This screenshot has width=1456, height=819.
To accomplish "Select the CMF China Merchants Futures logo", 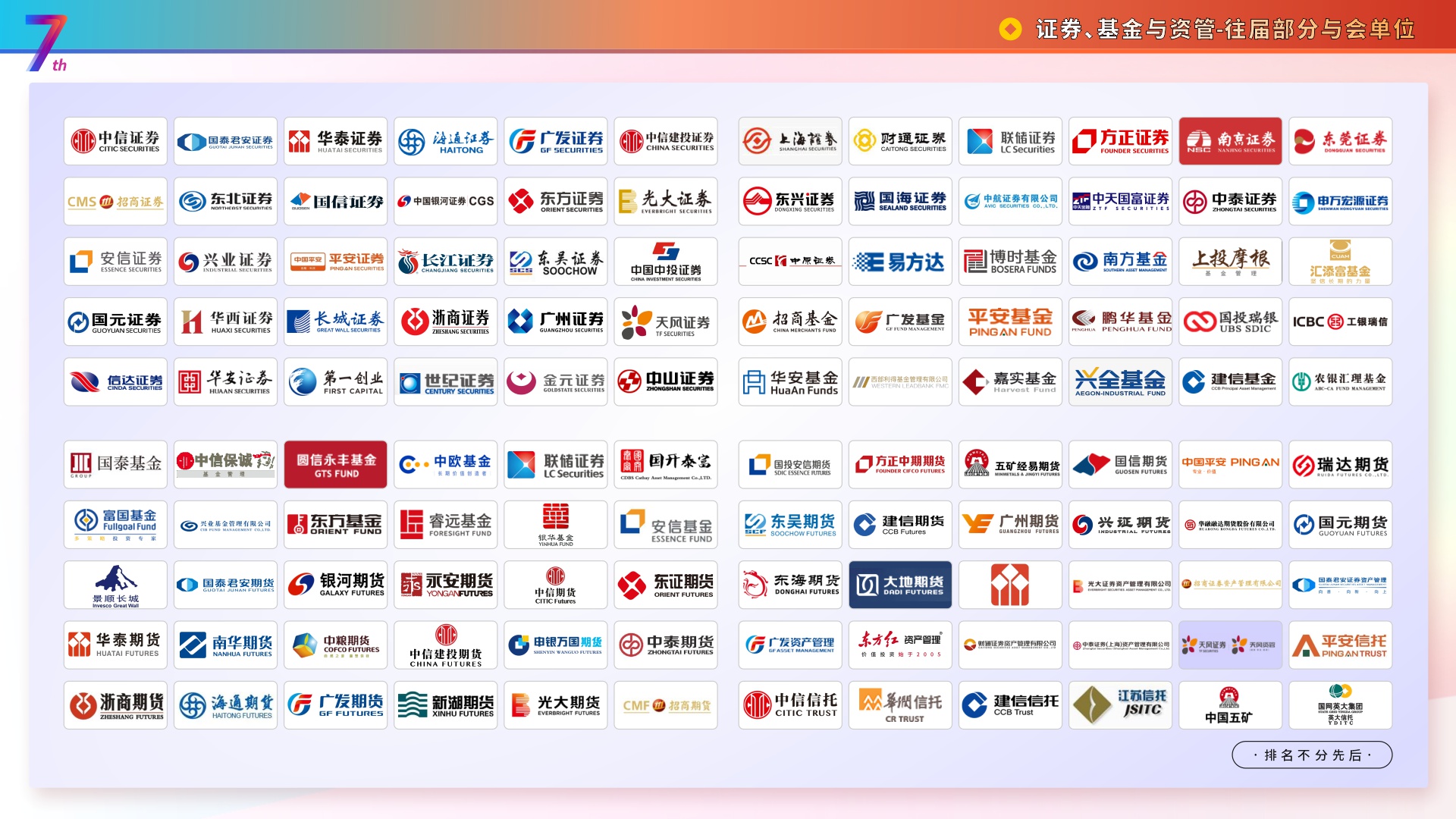I will click(x=666, y=705).
